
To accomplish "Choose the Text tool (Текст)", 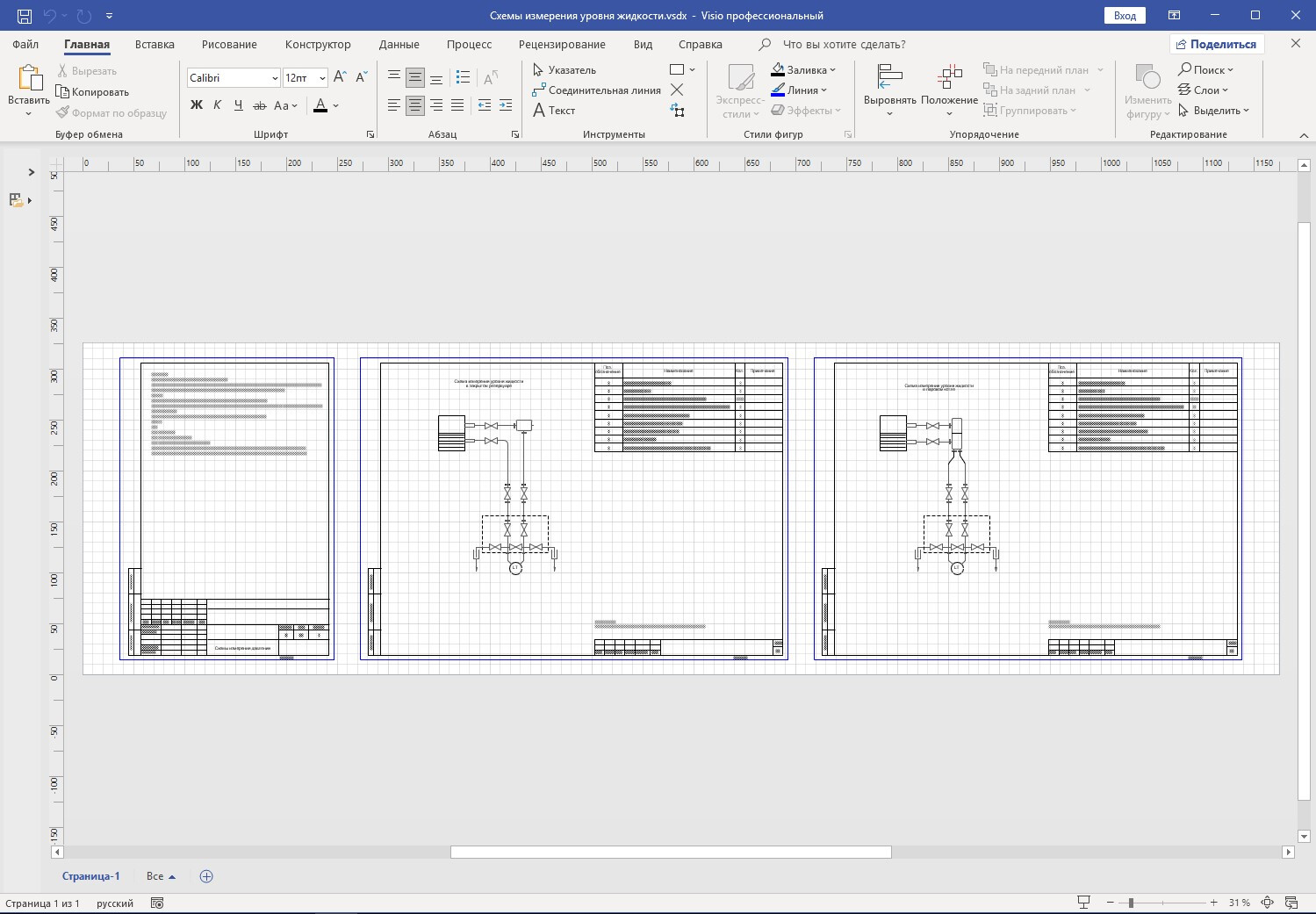I will tap(554, 111).
